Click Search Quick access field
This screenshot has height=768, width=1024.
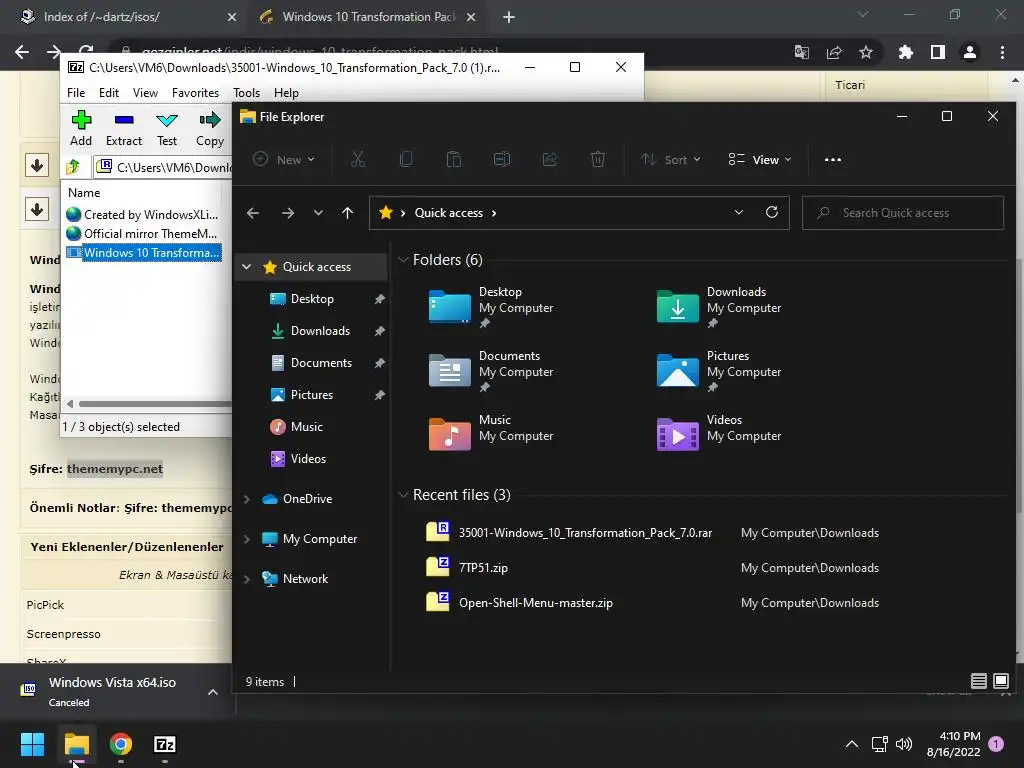click(903, 213)
